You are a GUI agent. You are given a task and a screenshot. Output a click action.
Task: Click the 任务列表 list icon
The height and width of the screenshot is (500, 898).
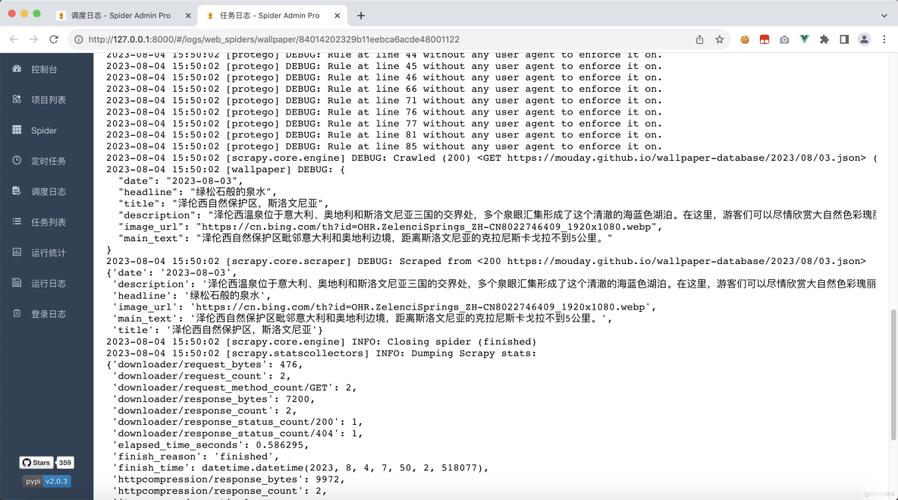tap(17, 222)
